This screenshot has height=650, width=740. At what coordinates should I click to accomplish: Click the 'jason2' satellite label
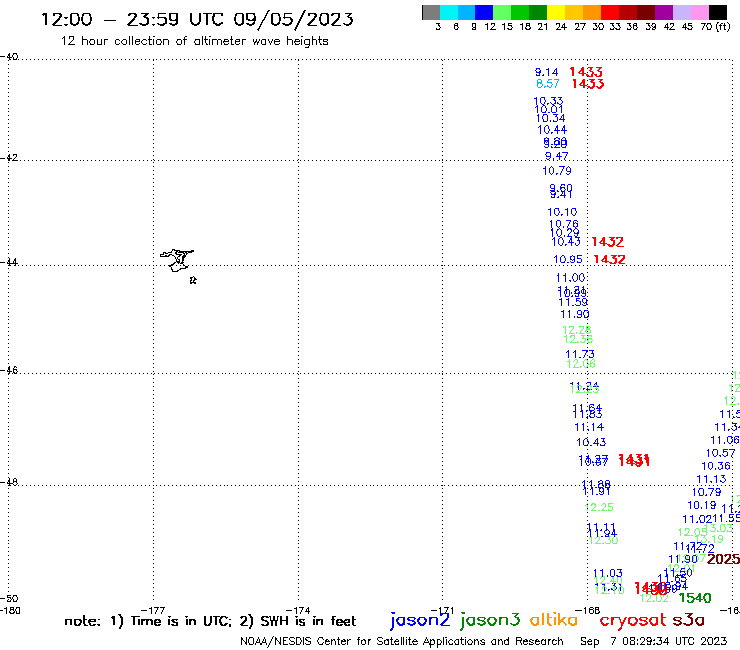(x=419, y=620)
